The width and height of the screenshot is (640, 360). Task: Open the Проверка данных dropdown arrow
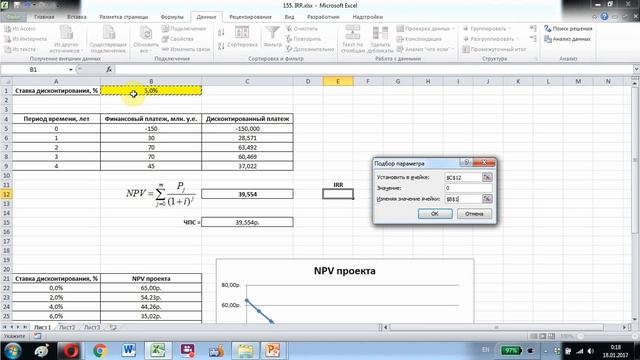tap(453, 29)
